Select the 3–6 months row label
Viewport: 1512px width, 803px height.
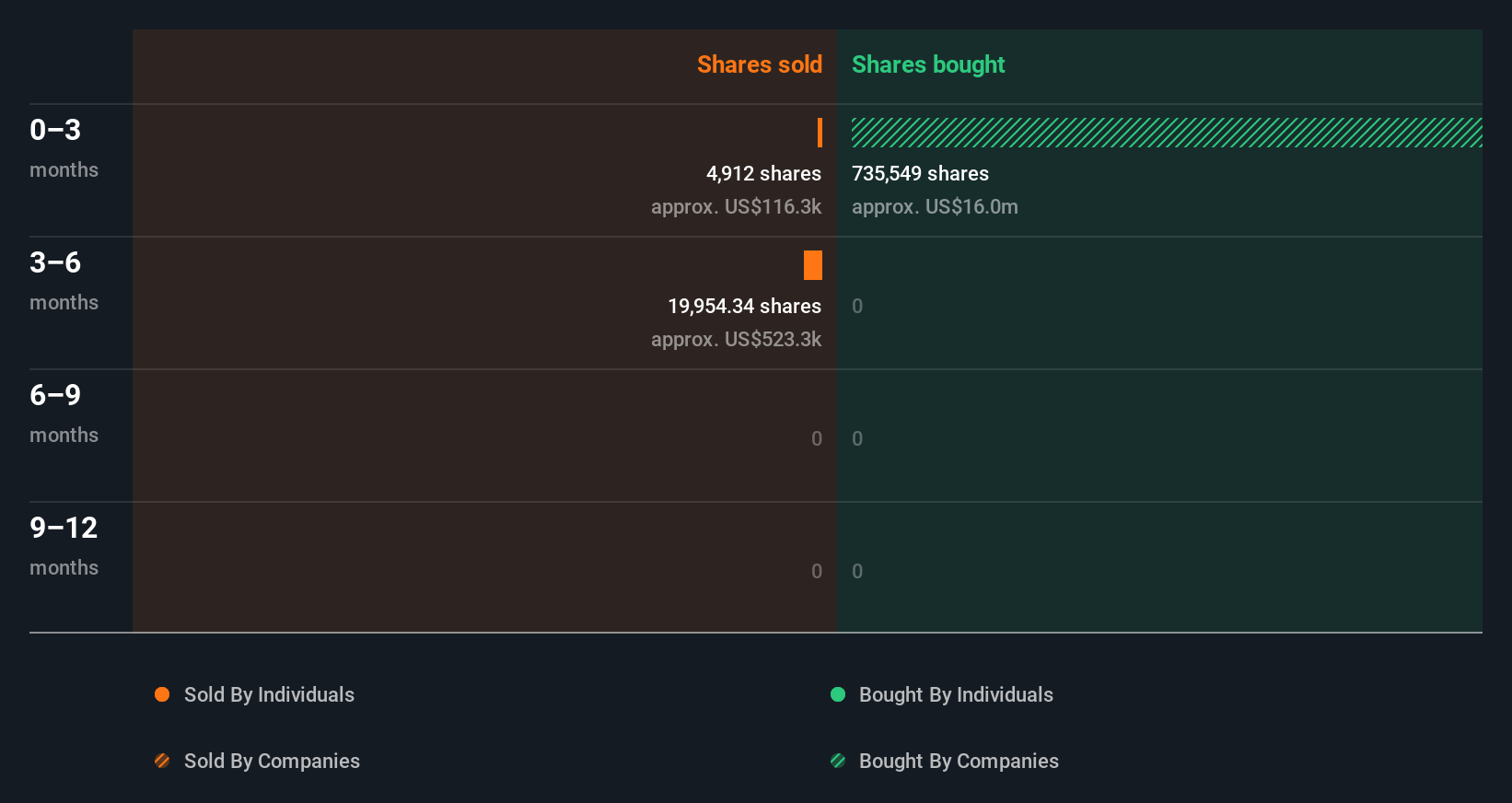[x=63, y=280]
